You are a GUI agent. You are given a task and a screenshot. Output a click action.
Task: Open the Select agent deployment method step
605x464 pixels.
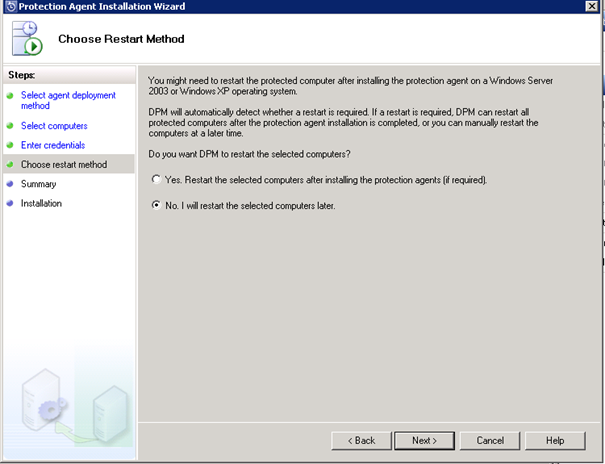(68, 100)
